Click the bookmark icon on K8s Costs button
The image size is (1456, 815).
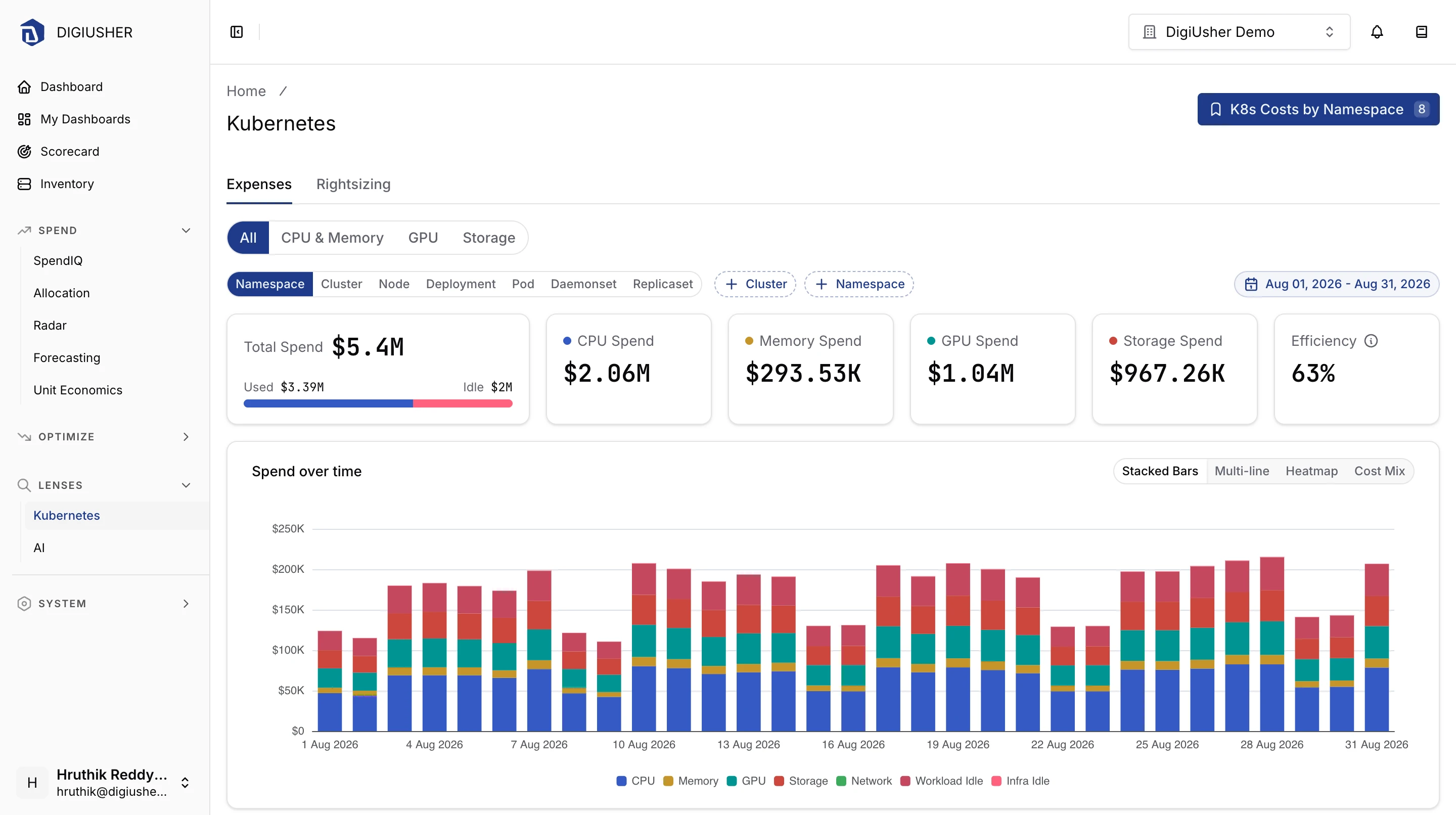[x=1216, y=110]
